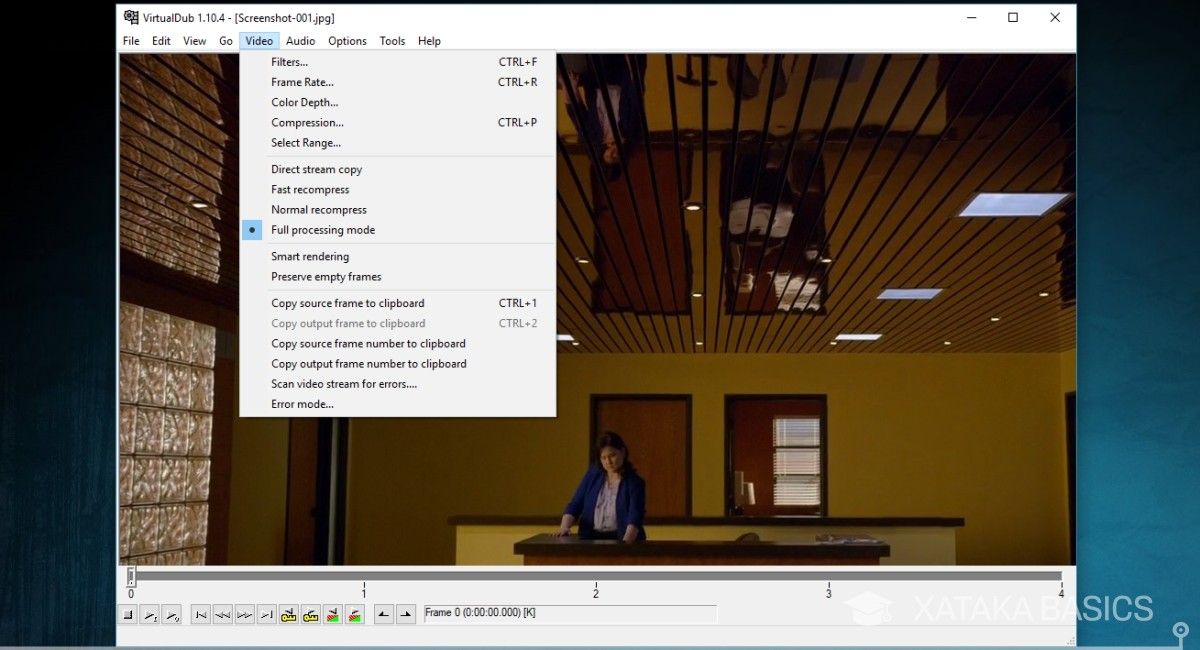Viewport: 1200px width, 650px height.
Task: Go to previous keyframe using key icon
Action: coord(289,614)
